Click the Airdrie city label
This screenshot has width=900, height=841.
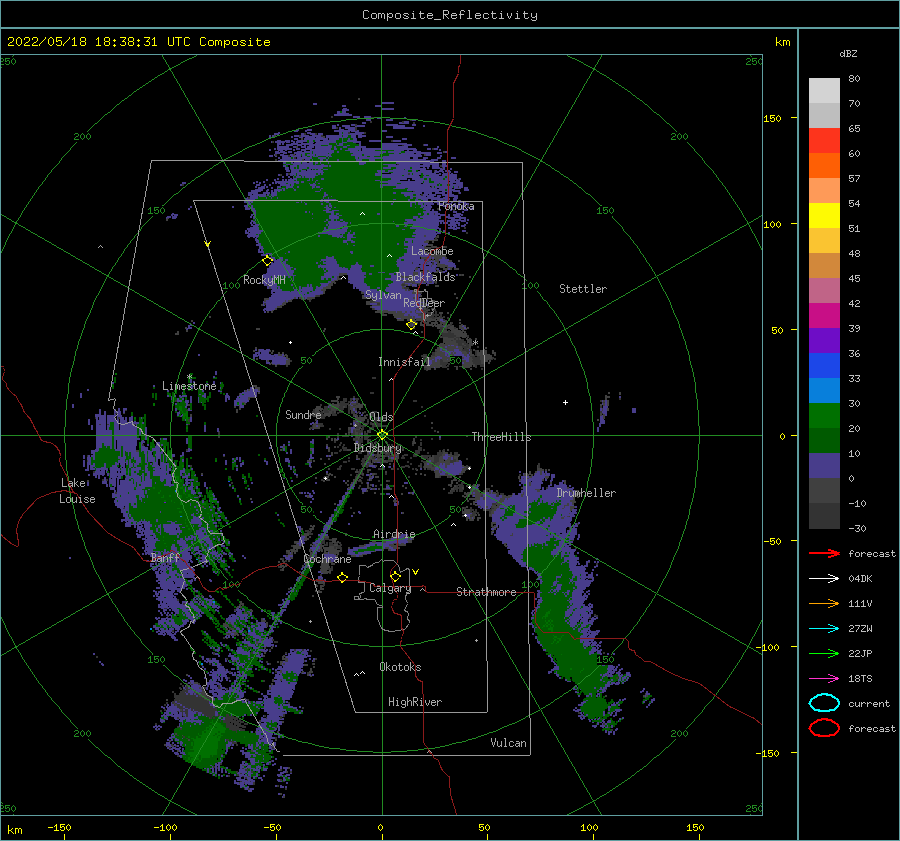[x=394, y=534]
